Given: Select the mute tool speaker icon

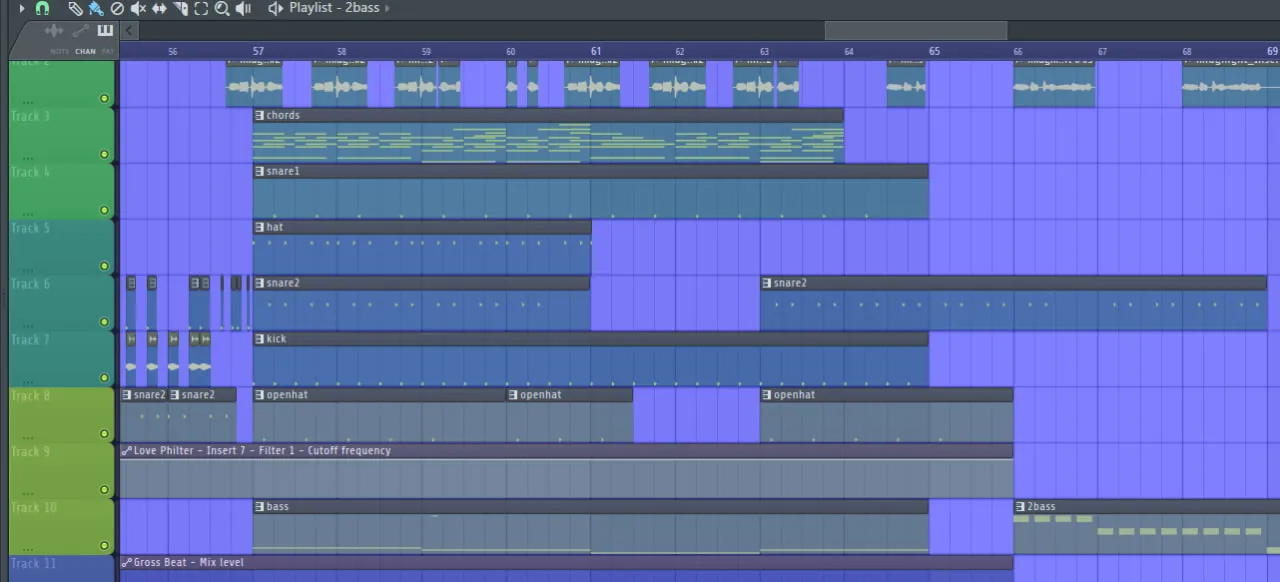Looking at the screenshot, I should point(138,8).
